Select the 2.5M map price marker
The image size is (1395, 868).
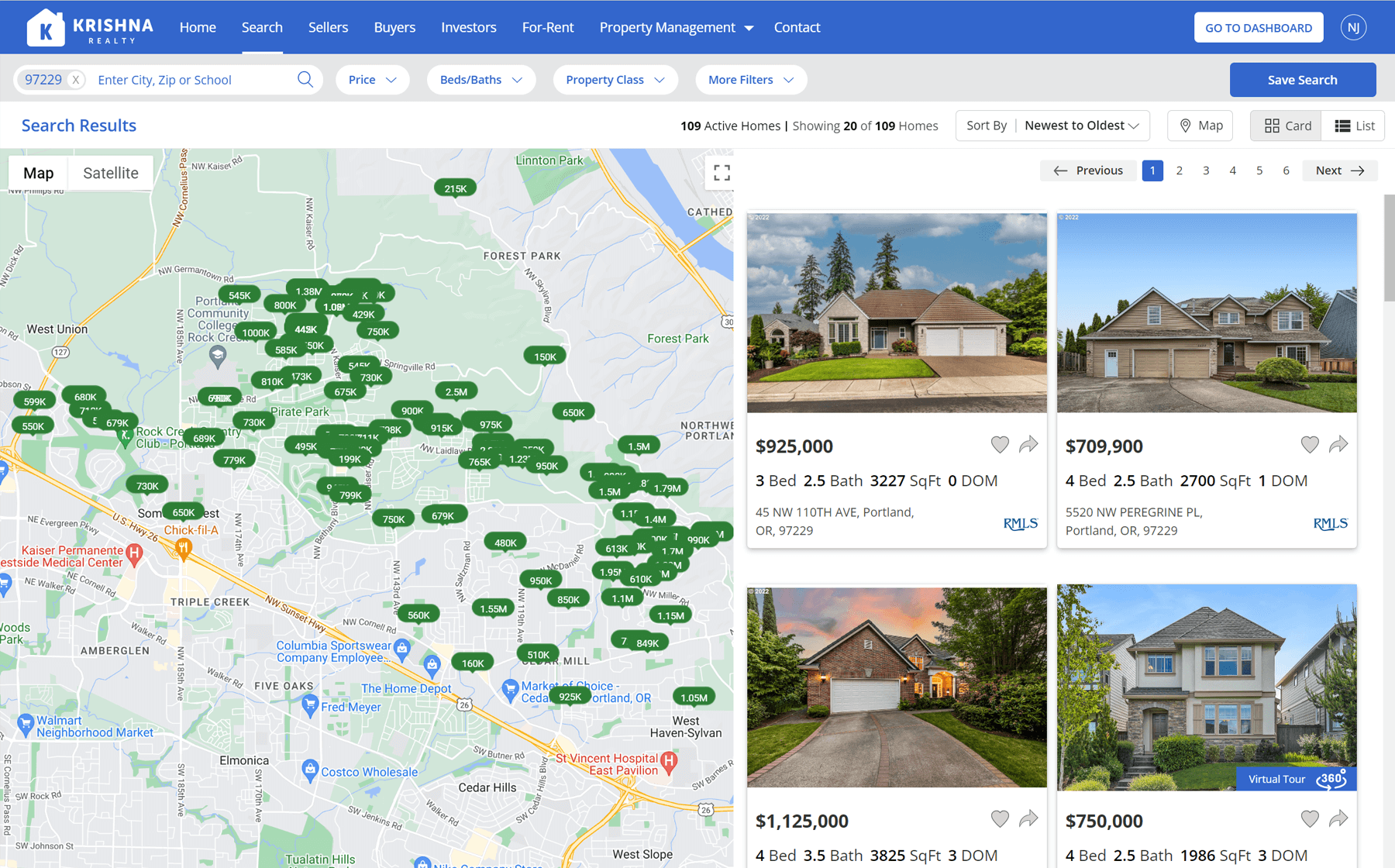pyautogui.click(x=456, y=391)
